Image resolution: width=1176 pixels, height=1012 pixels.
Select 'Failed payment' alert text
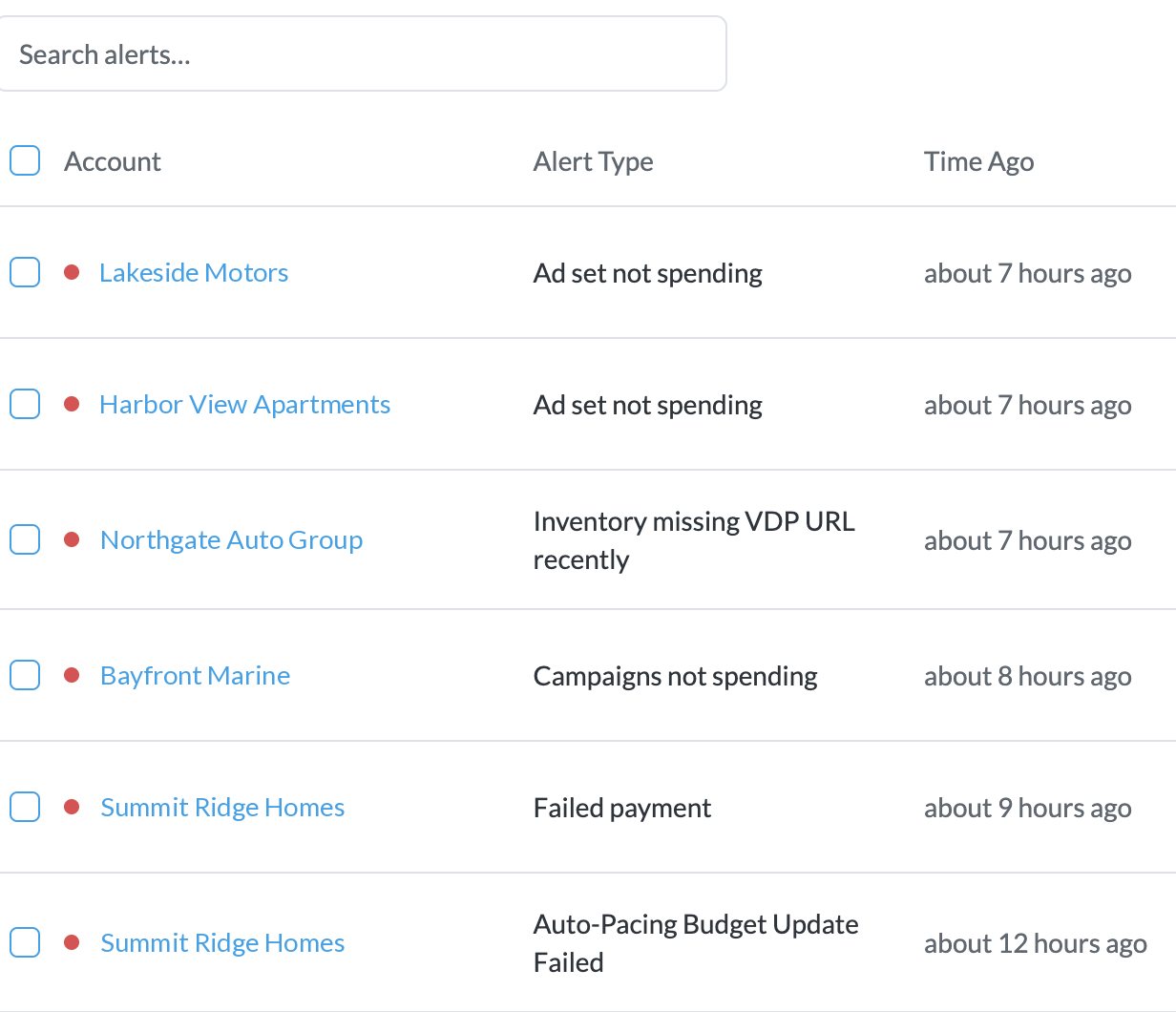coord(621,809)
